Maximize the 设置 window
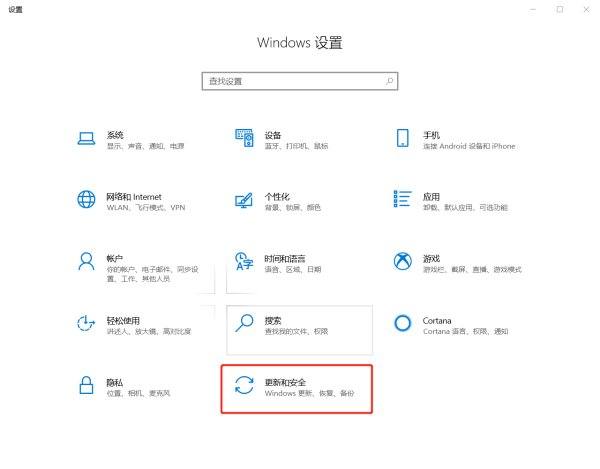This screenshot has height=469, width=600. (560, 9)
